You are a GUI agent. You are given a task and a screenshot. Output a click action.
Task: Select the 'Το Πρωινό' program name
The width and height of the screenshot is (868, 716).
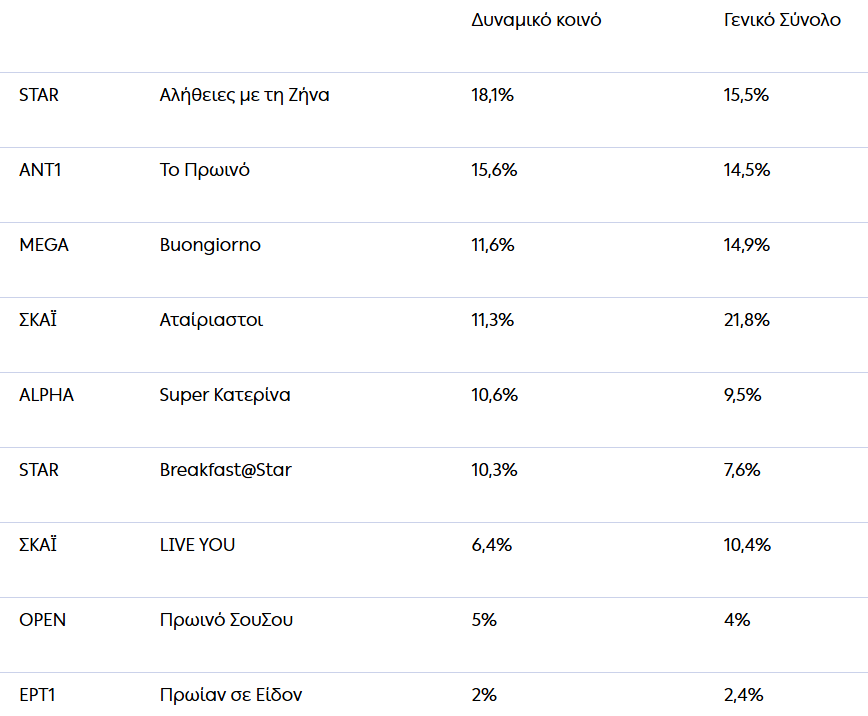(204, 170)
